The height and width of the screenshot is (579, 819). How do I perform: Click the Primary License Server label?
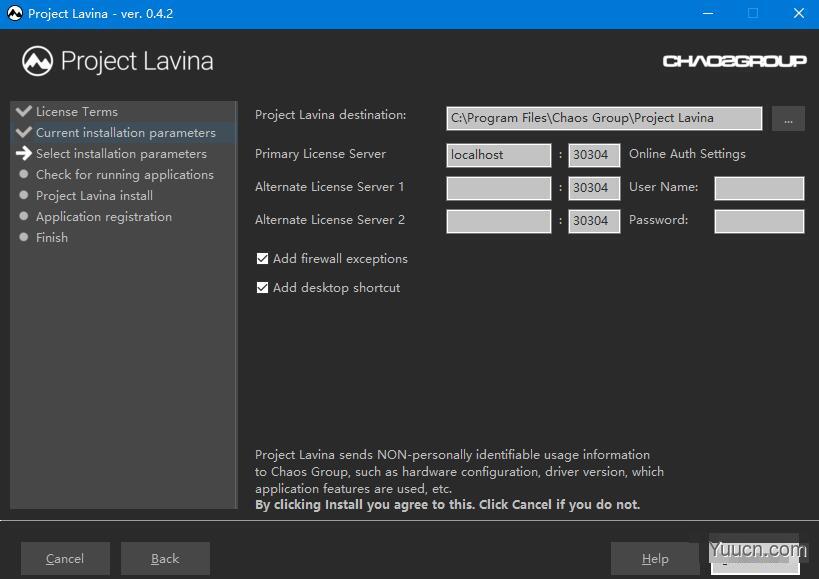[x=320, y=154]
